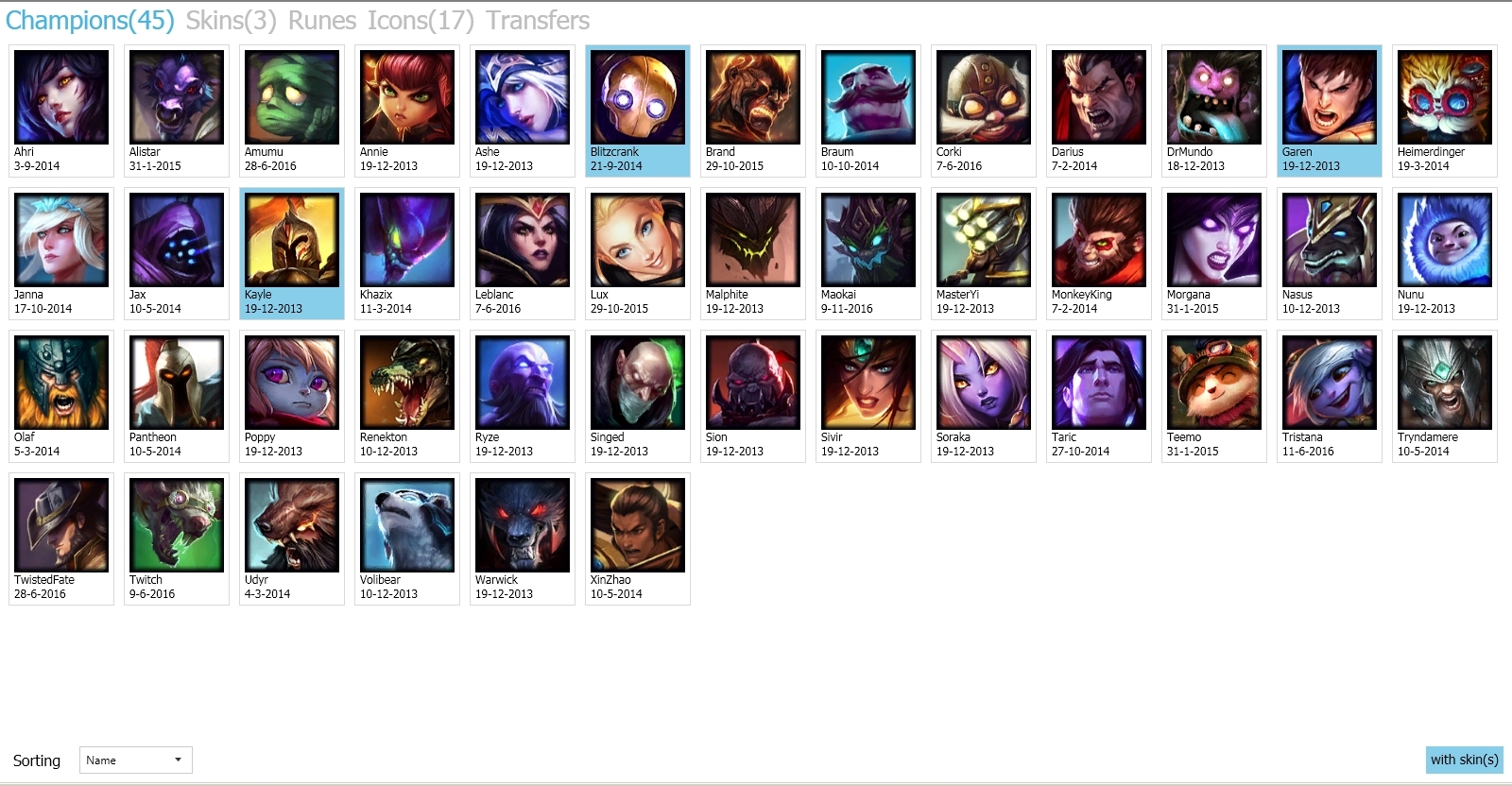Select the XinZhao champion icon
The width and height of the screenshot is (1512, 786).
click(638, 525)
